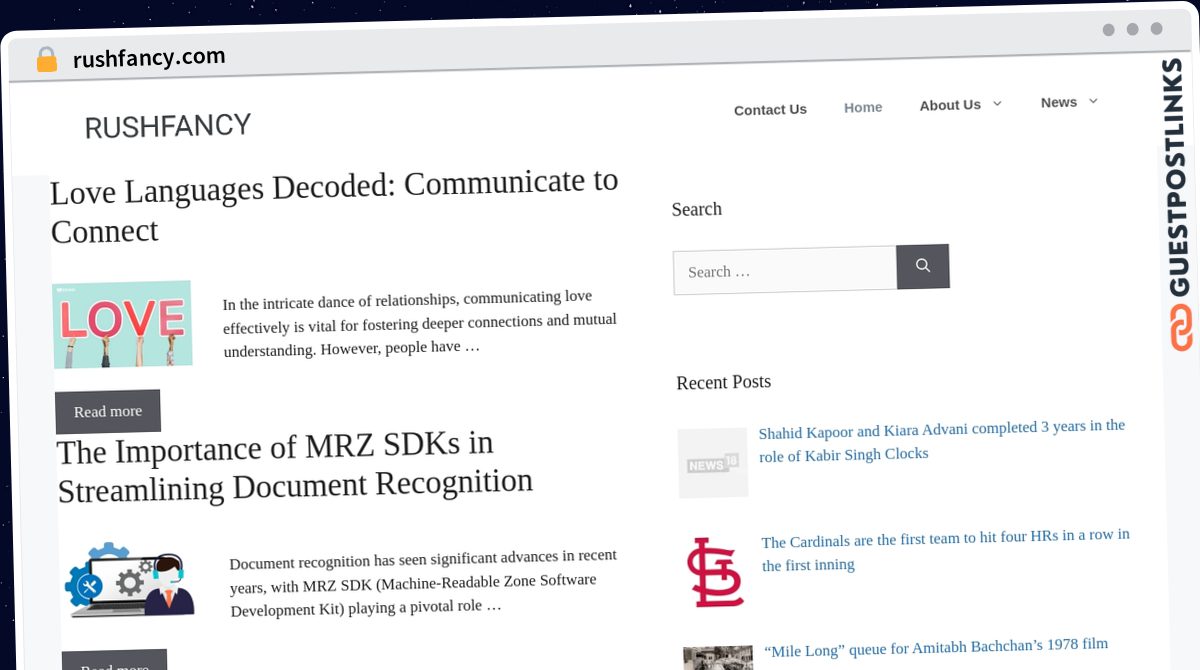Click the Amitabh Bachchan post thumbnail
The height and width of the screenshot is (670, 1200).
[x=718, y=658]
